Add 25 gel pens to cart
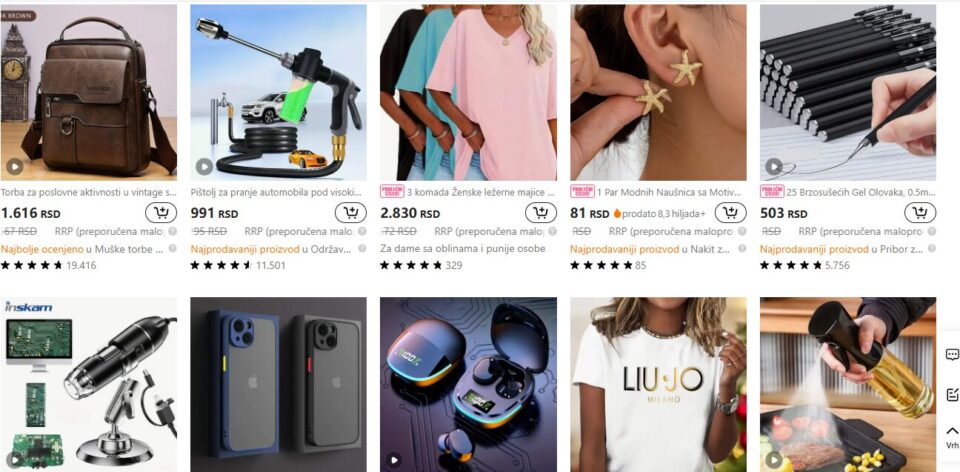Viewport: 960px width, 472px height. [x=920, y=213]
